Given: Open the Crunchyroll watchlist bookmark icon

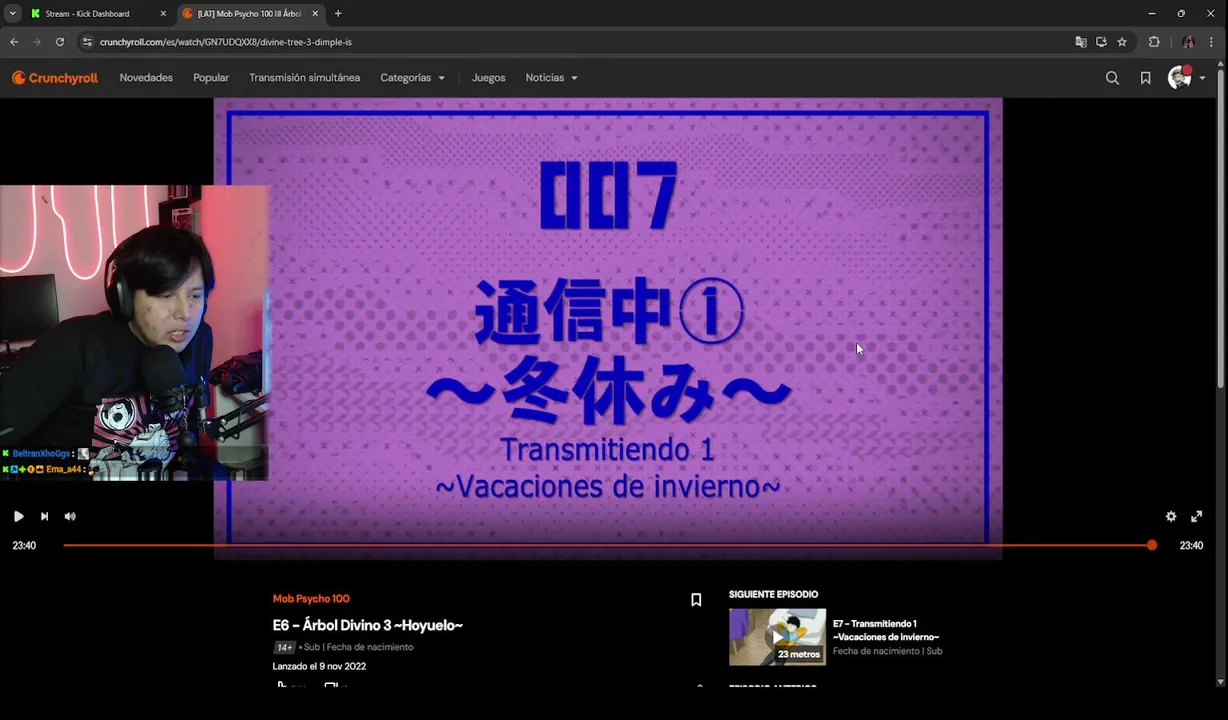Looking at the screenshot, I should point(1146,78).
